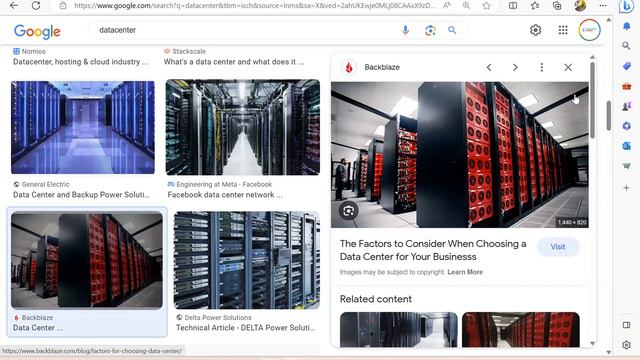Click the Visit button
This screenshot has width=640, height=360.
pos(558,247)
